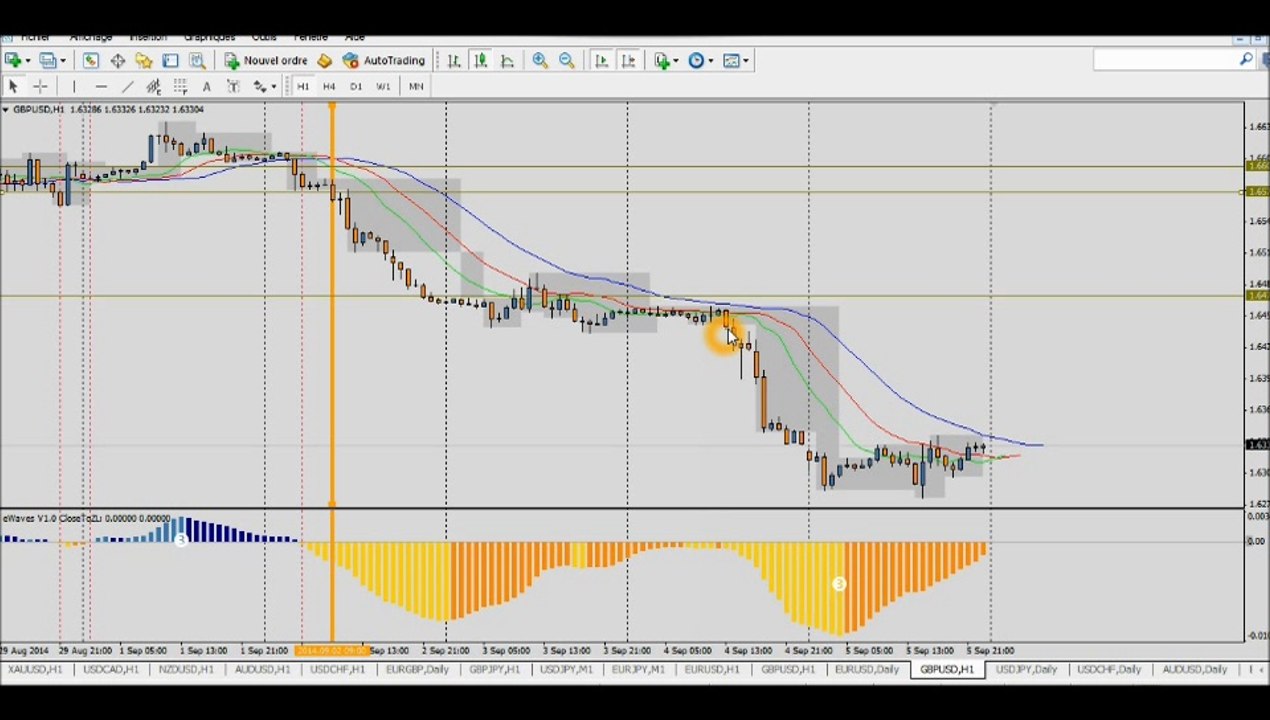This screenshot has width=1270, height=720.
Task: Click the highlighted orange date label on time axis
Action: click(x=333, y=650)
